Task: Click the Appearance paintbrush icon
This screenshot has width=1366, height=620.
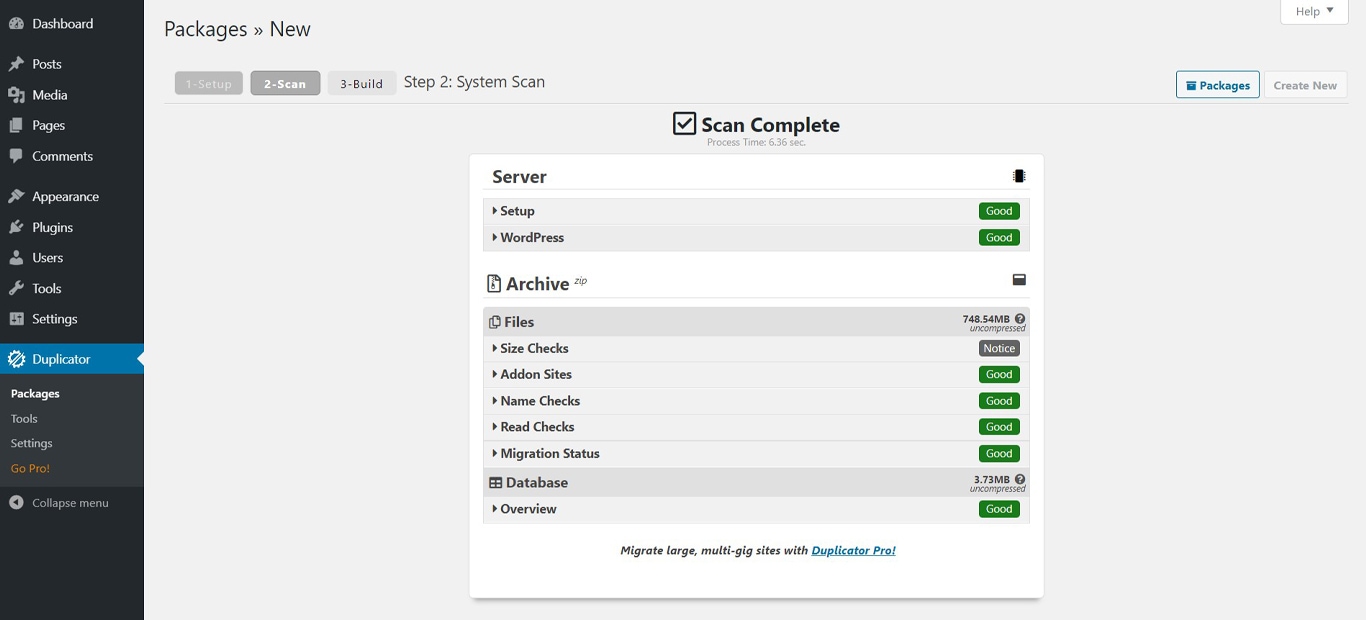Action: (16, 197)
